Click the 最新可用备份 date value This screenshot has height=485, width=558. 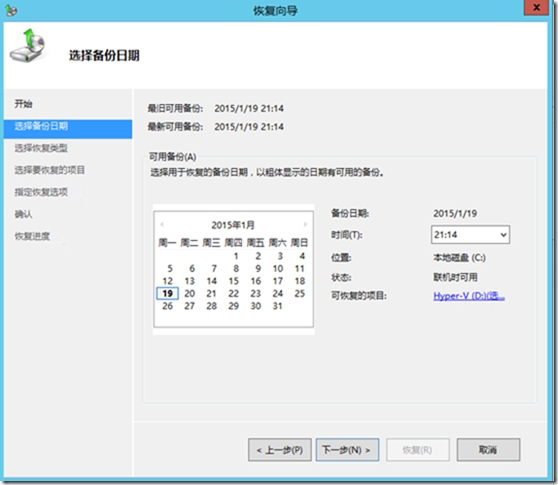249,127
